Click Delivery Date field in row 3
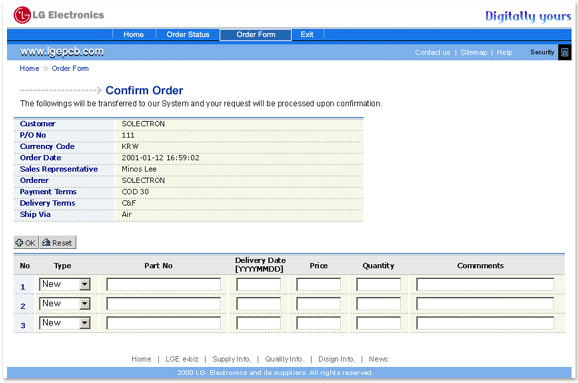The width and height of the screenshot is (578, 383). 258,323
